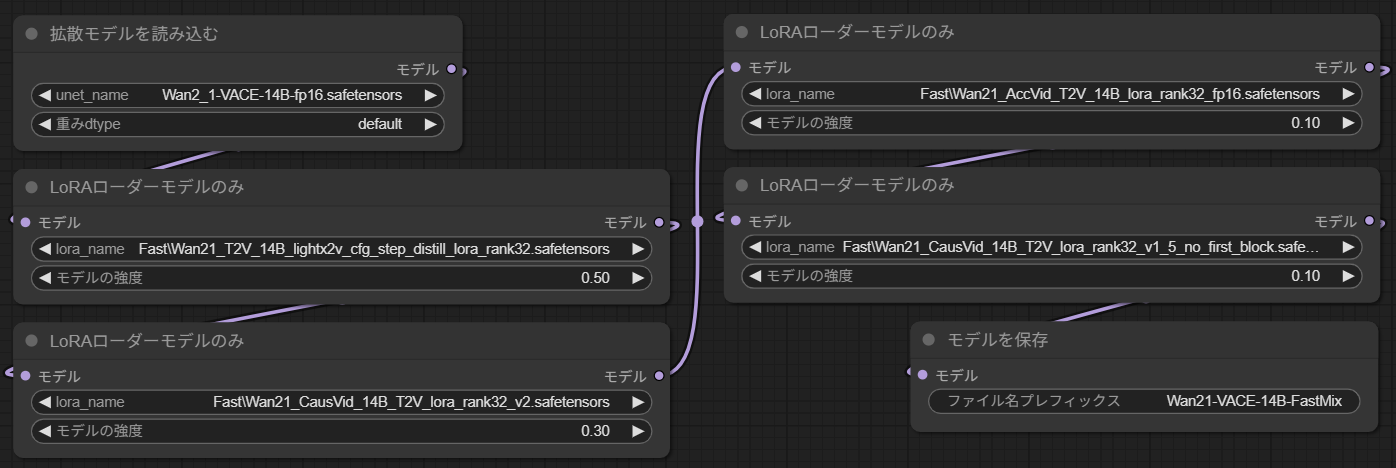Viewport: 1396px width, 468px height.
Task: Click the reroute dot on the link between LoRA nodes
Action: (697, 221)
